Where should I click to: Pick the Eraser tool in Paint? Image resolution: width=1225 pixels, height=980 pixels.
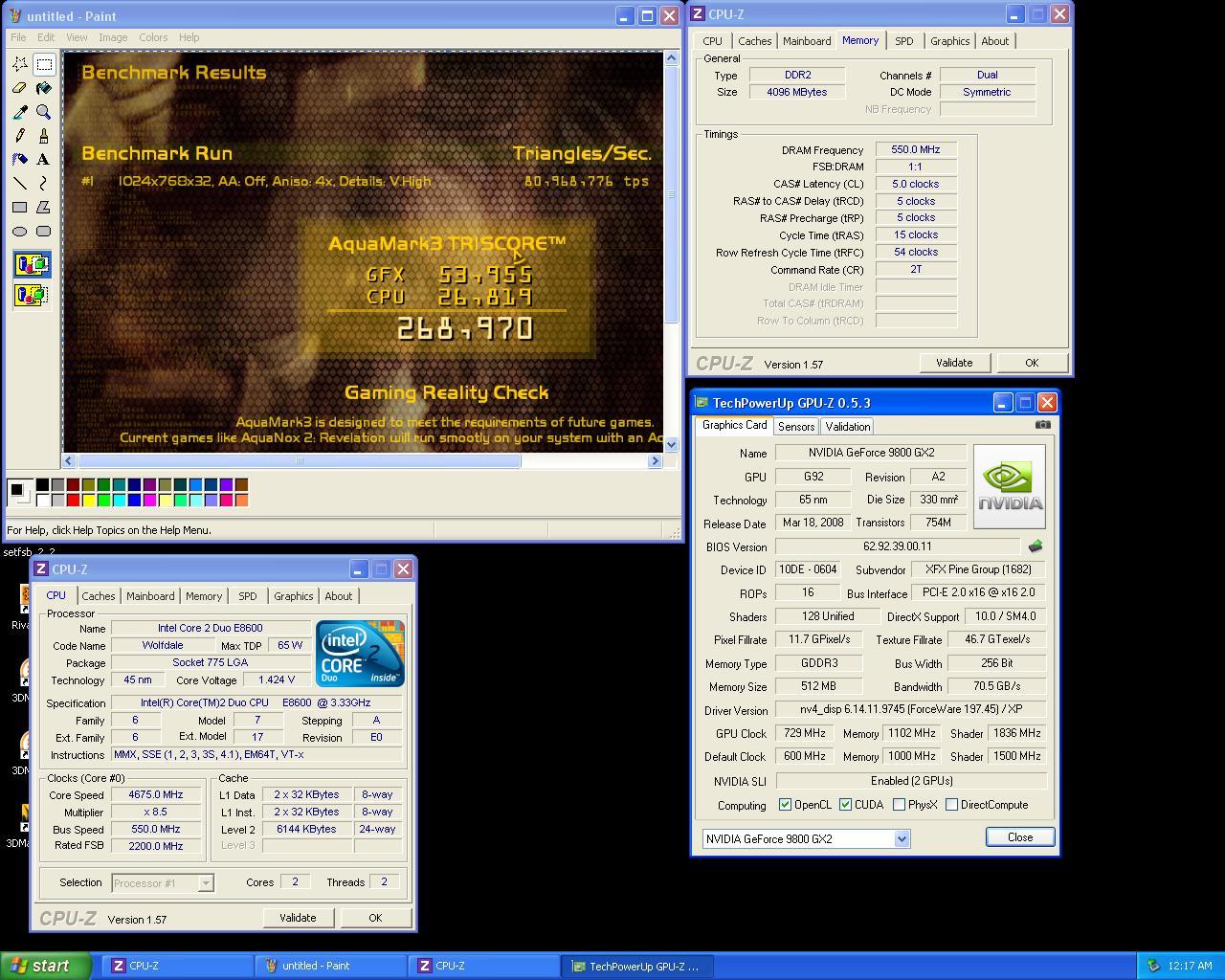(20, 88)
